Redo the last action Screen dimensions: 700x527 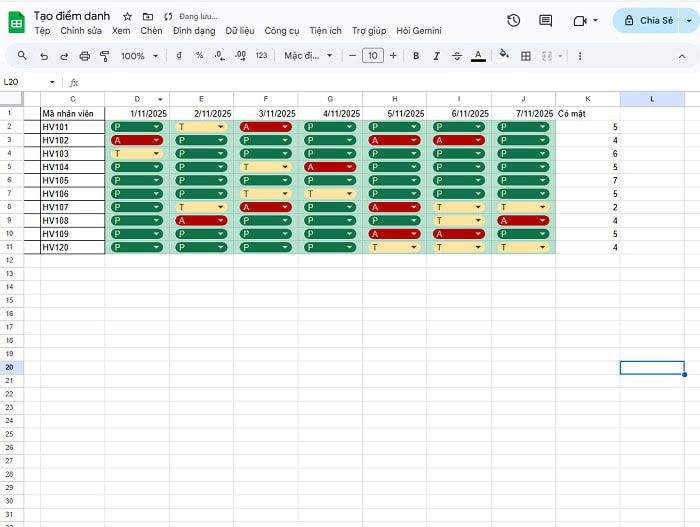point(64,56)
